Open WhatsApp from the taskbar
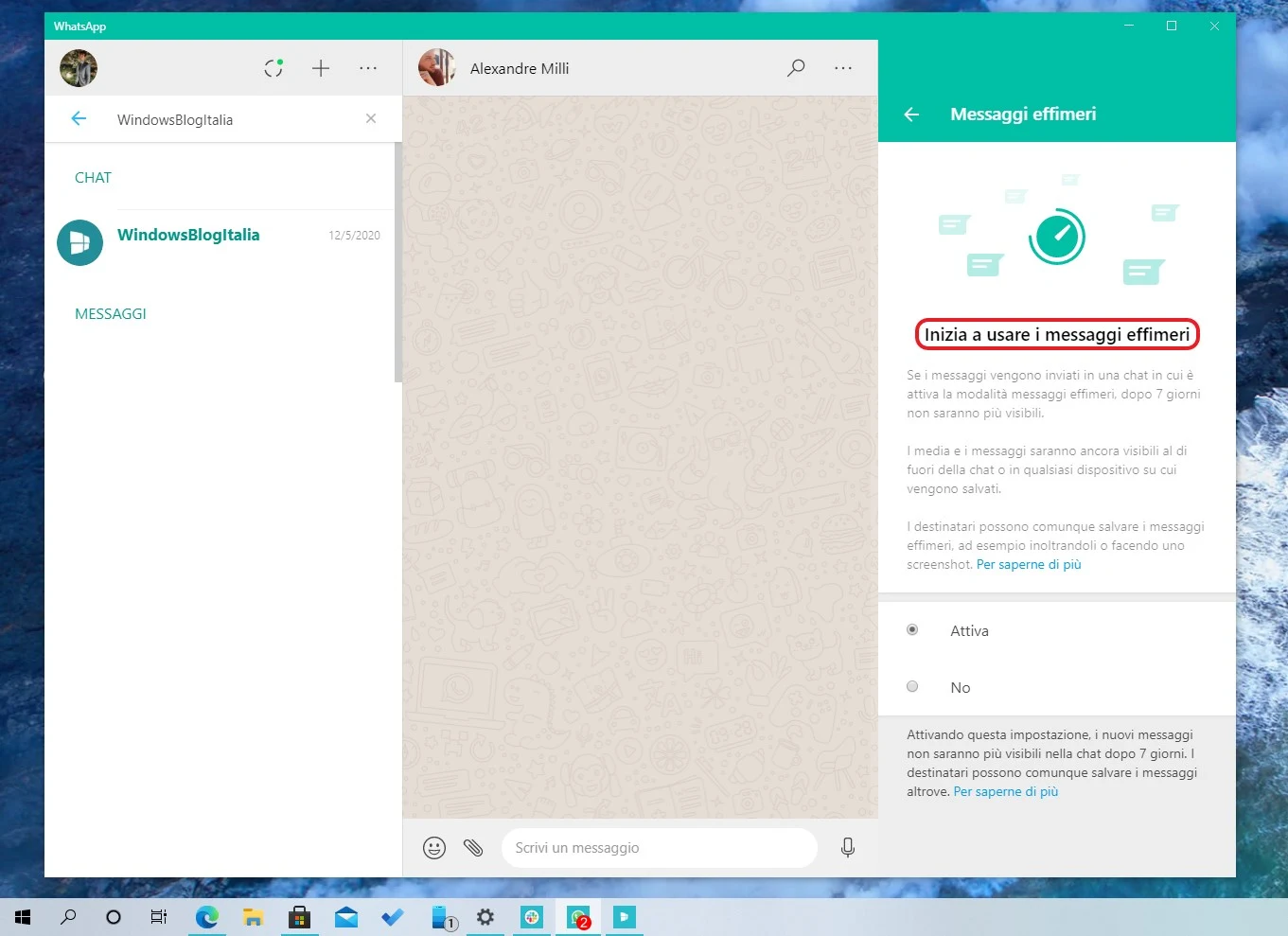This screenshot has width=1288, height=936. click(577, 916)
